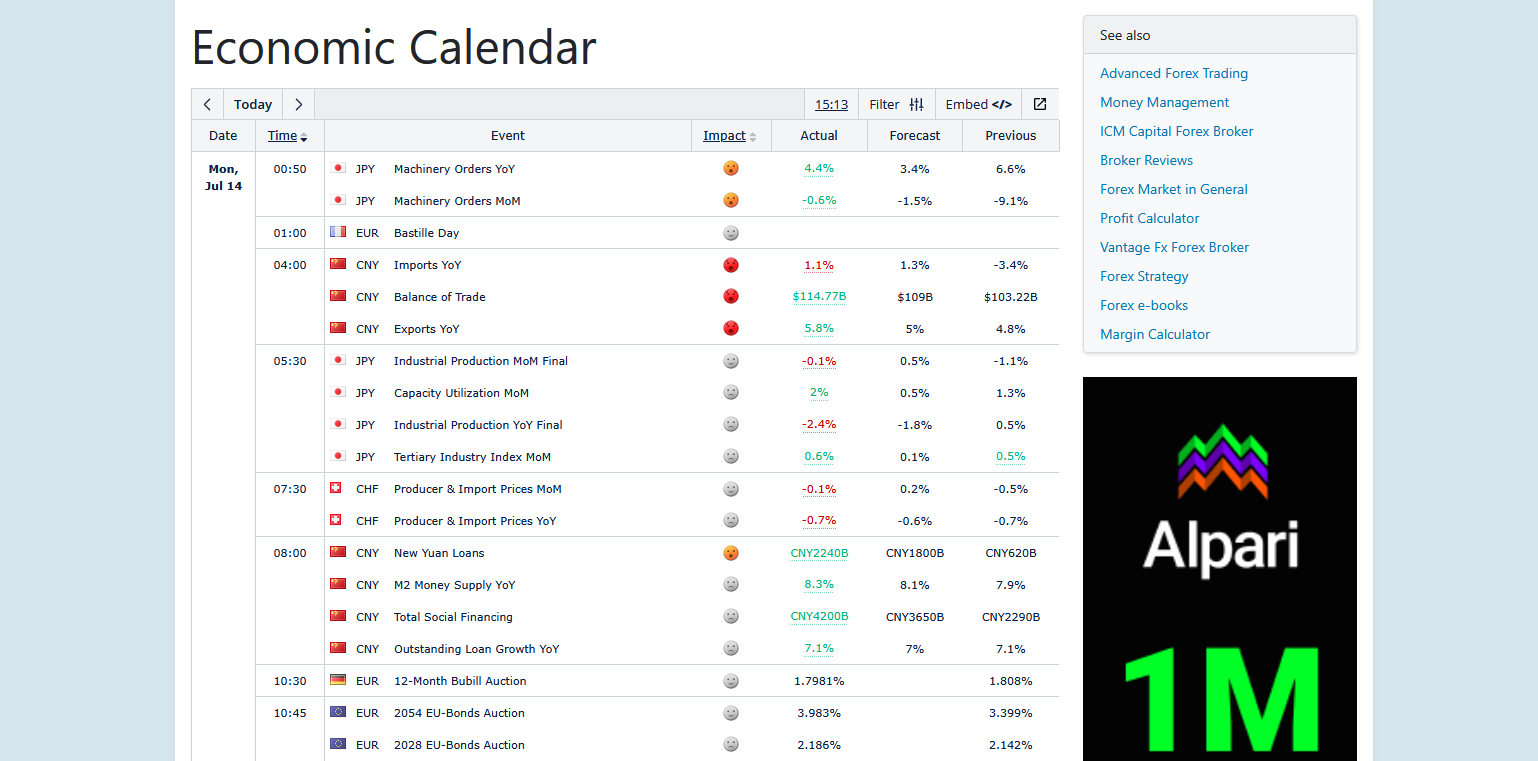Go to next day with right chevron
1538x761 pixels.
[x=299, y=104]
